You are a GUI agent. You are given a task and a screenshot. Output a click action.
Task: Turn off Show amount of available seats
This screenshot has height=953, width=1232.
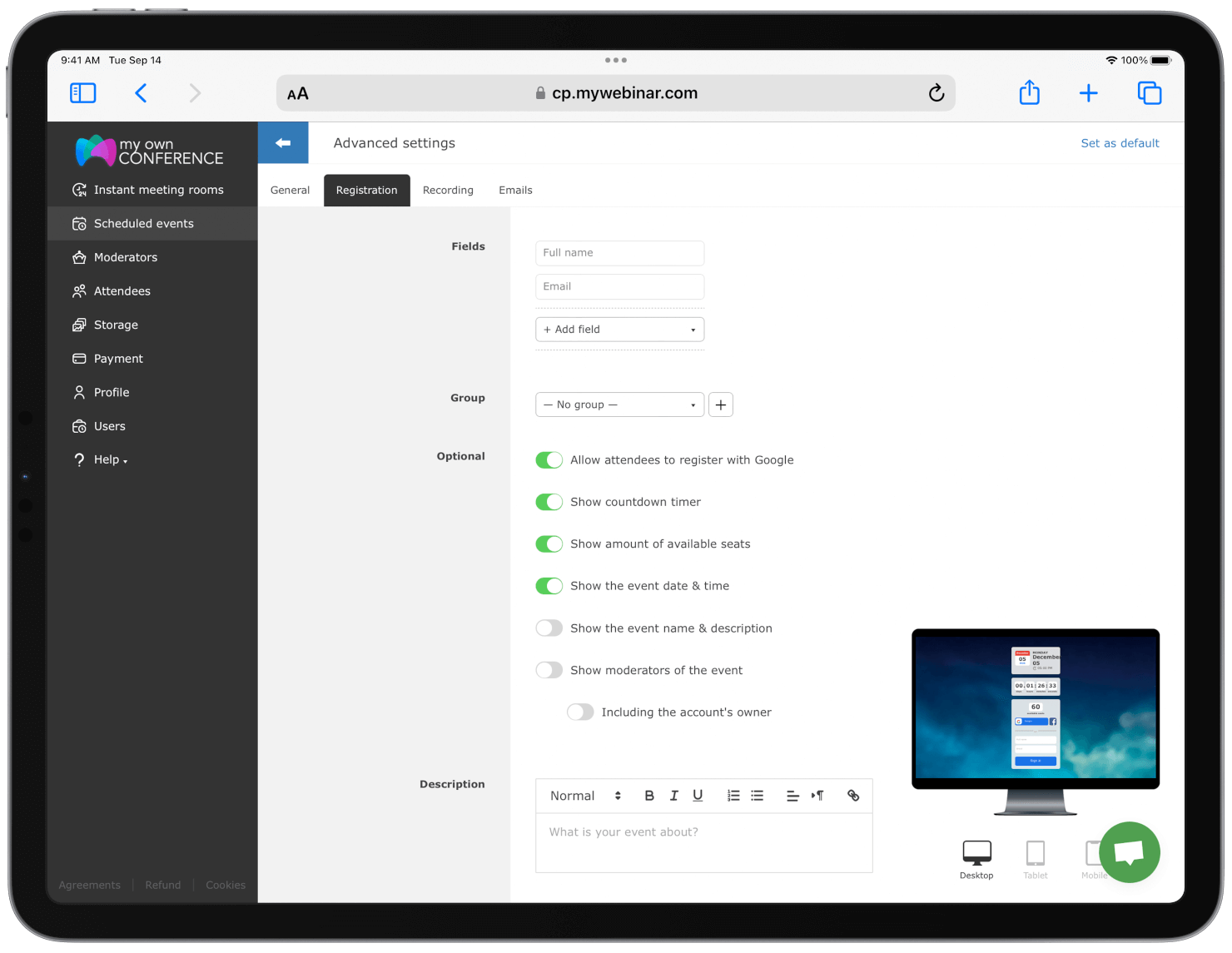pos(549,544)
